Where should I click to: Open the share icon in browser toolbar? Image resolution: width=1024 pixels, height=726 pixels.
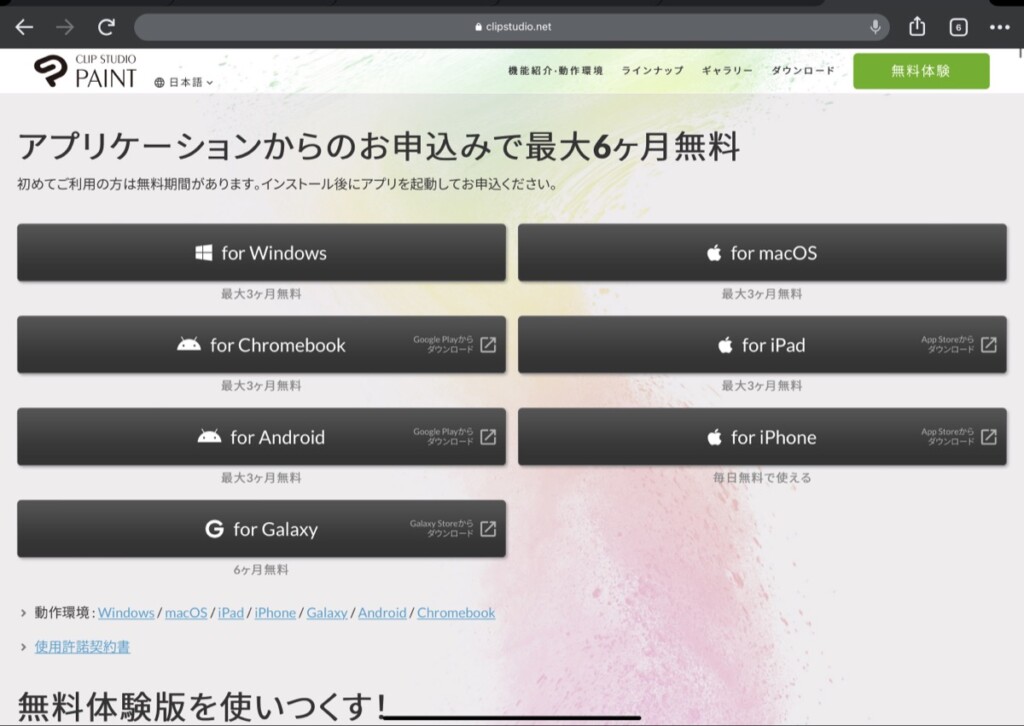[x=917, y=26]
